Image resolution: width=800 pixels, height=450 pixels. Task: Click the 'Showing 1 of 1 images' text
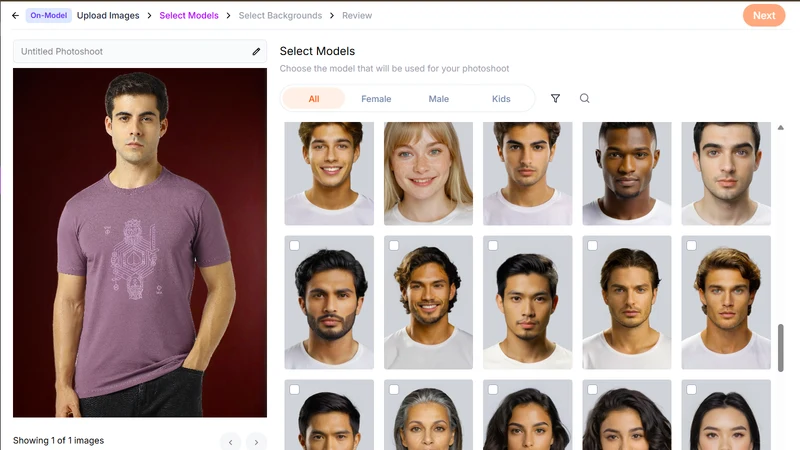pyautogui.click(x=58, y=440)
